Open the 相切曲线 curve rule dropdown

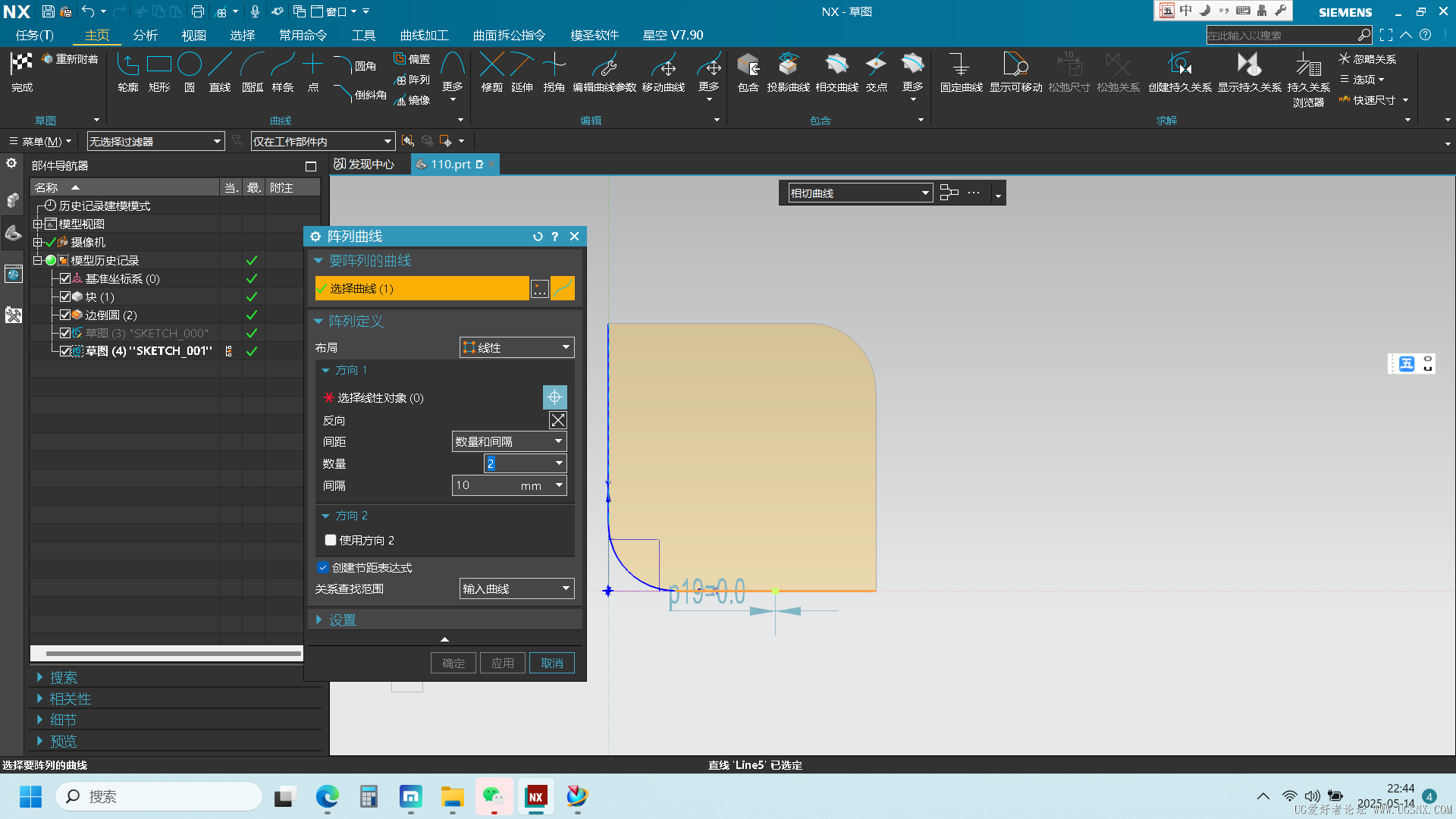pos(861,193)
